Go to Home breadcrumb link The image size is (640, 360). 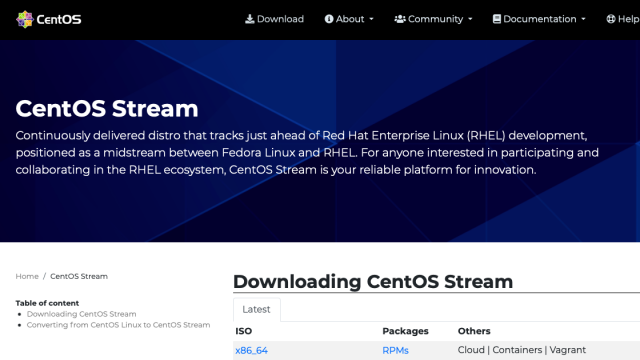27,276
